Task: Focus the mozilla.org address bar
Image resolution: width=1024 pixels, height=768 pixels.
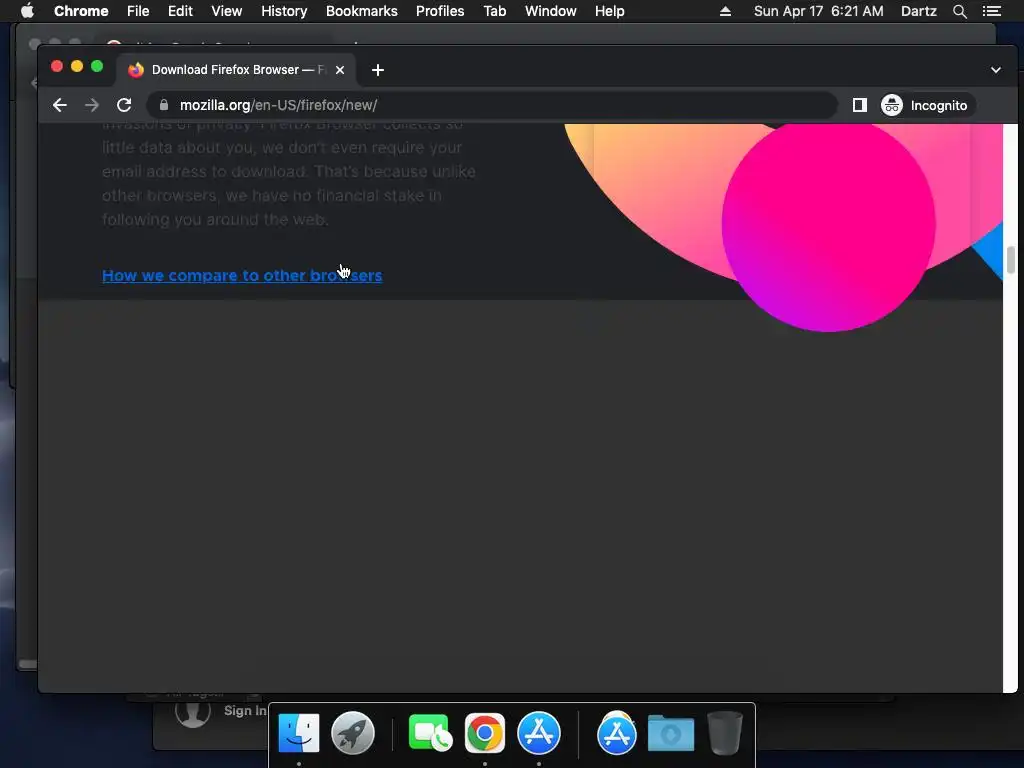Action: pyautogui.click(x=492, y=105)
